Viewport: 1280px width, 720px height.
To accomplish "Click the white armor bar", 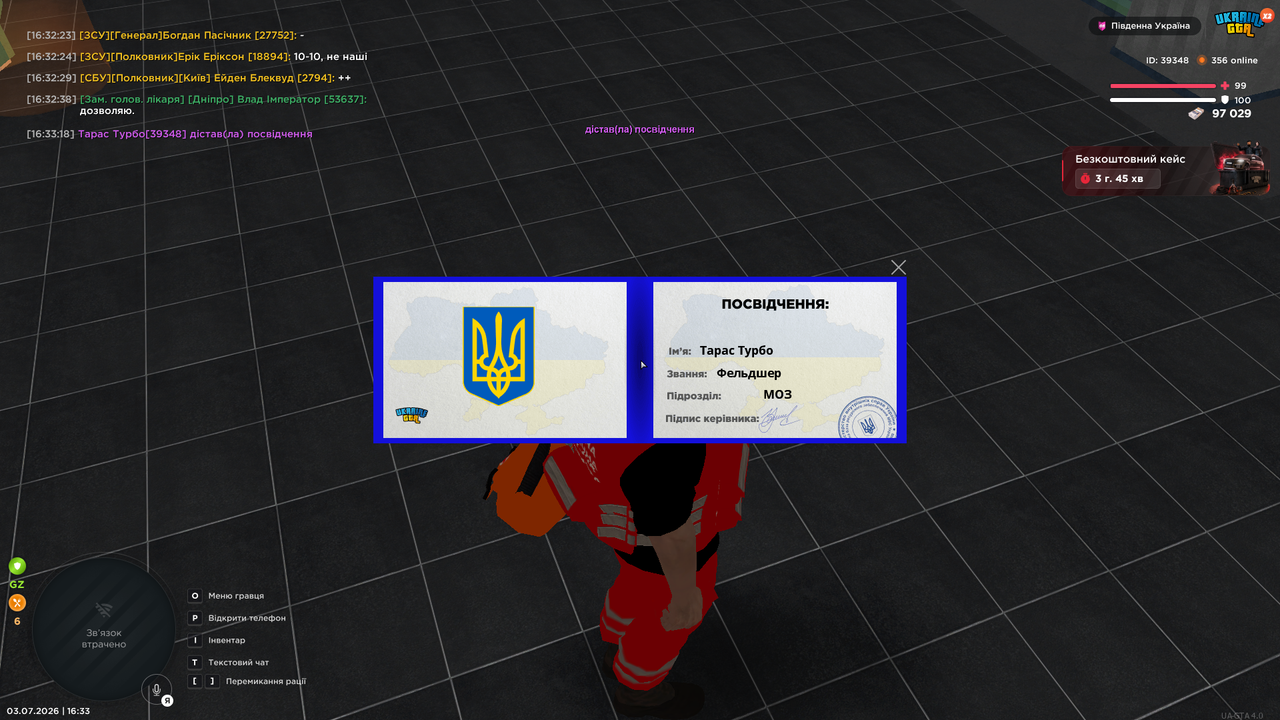I will pos(1163,100).
